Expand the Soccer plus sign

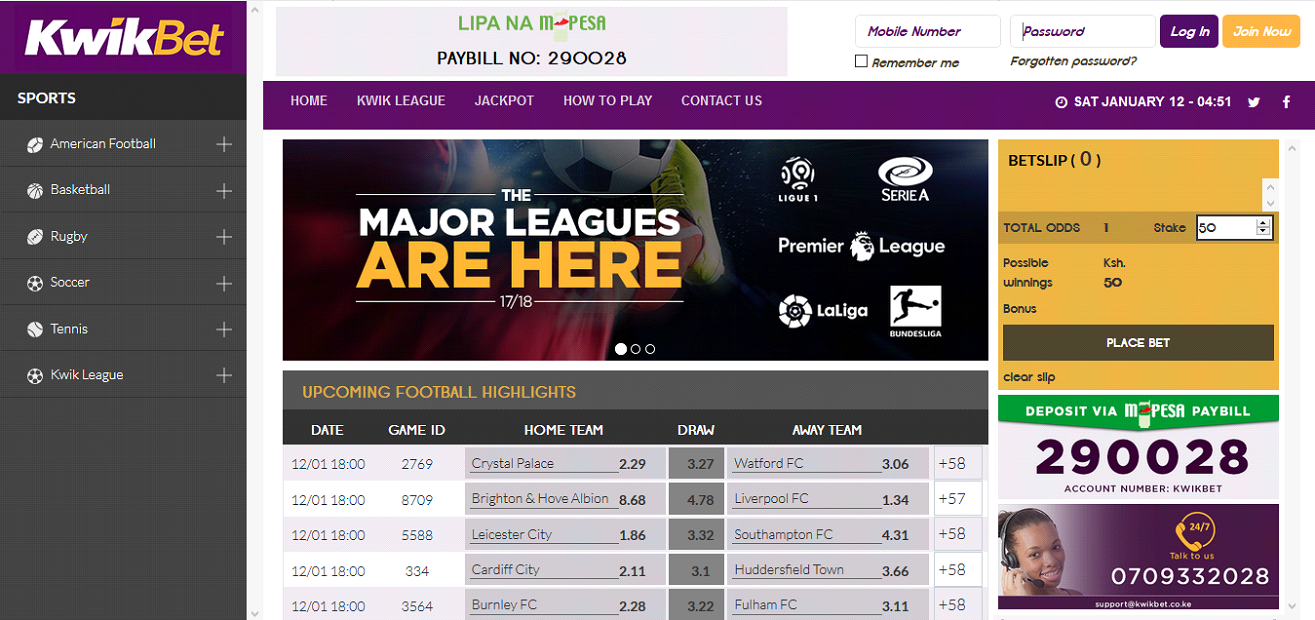224,283
